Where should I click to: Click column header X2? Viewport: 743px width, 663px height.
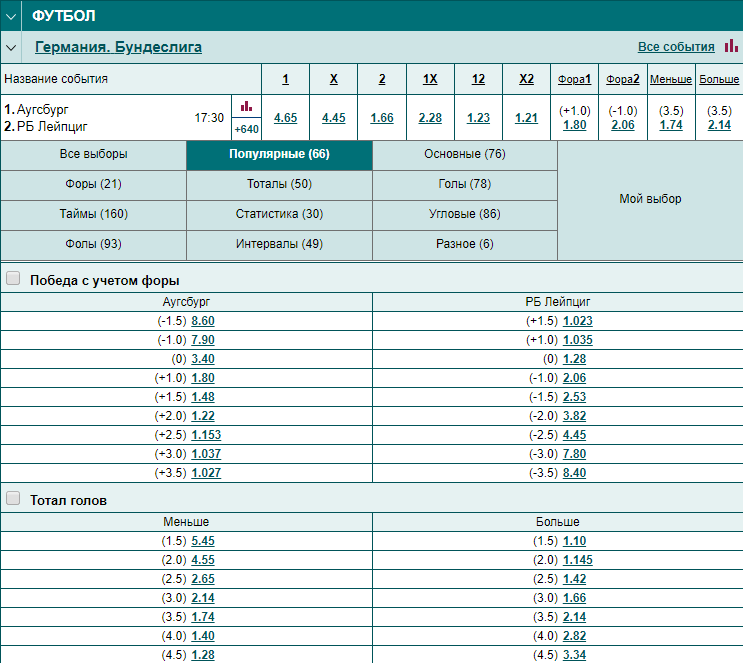pos(526,79)
